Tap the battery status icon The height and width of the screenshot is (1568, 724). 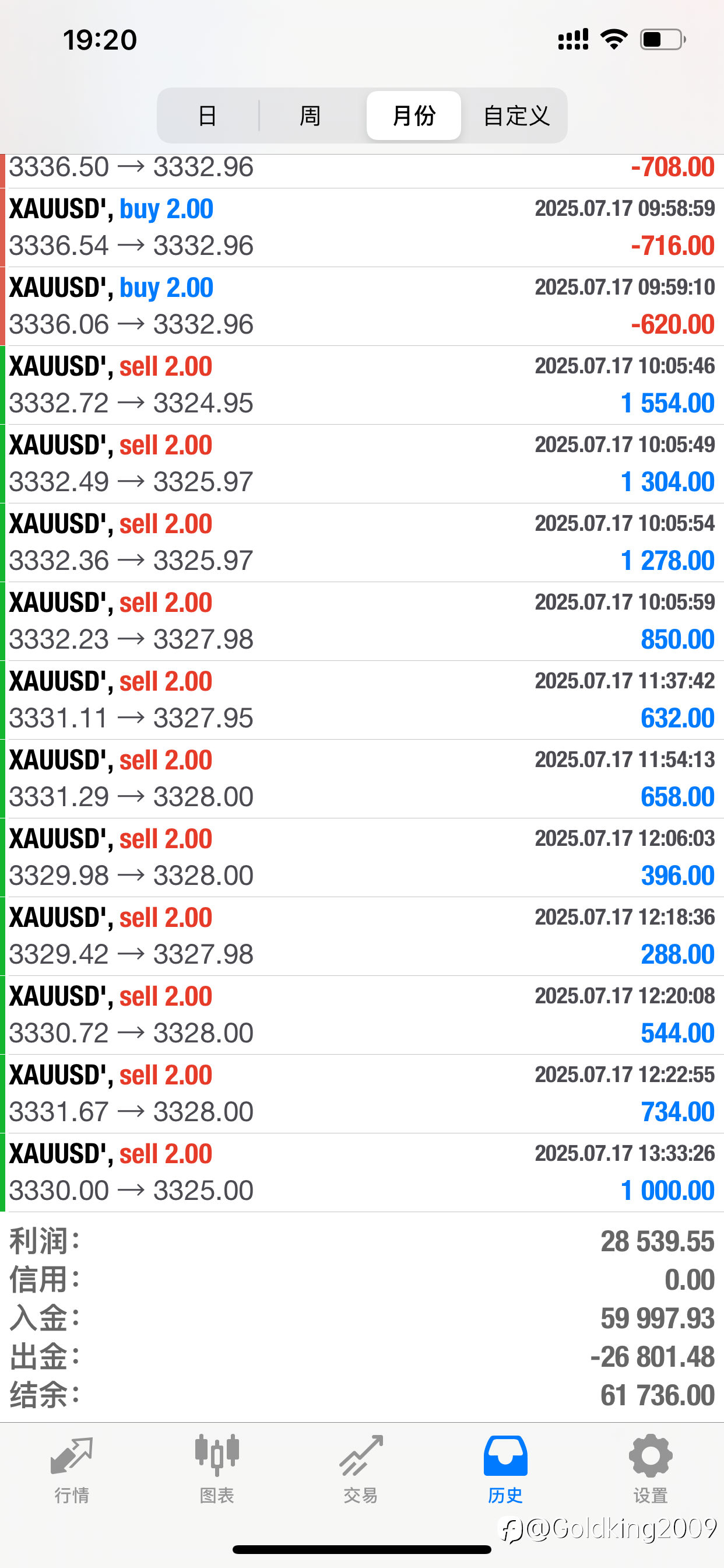click(663, 40)
